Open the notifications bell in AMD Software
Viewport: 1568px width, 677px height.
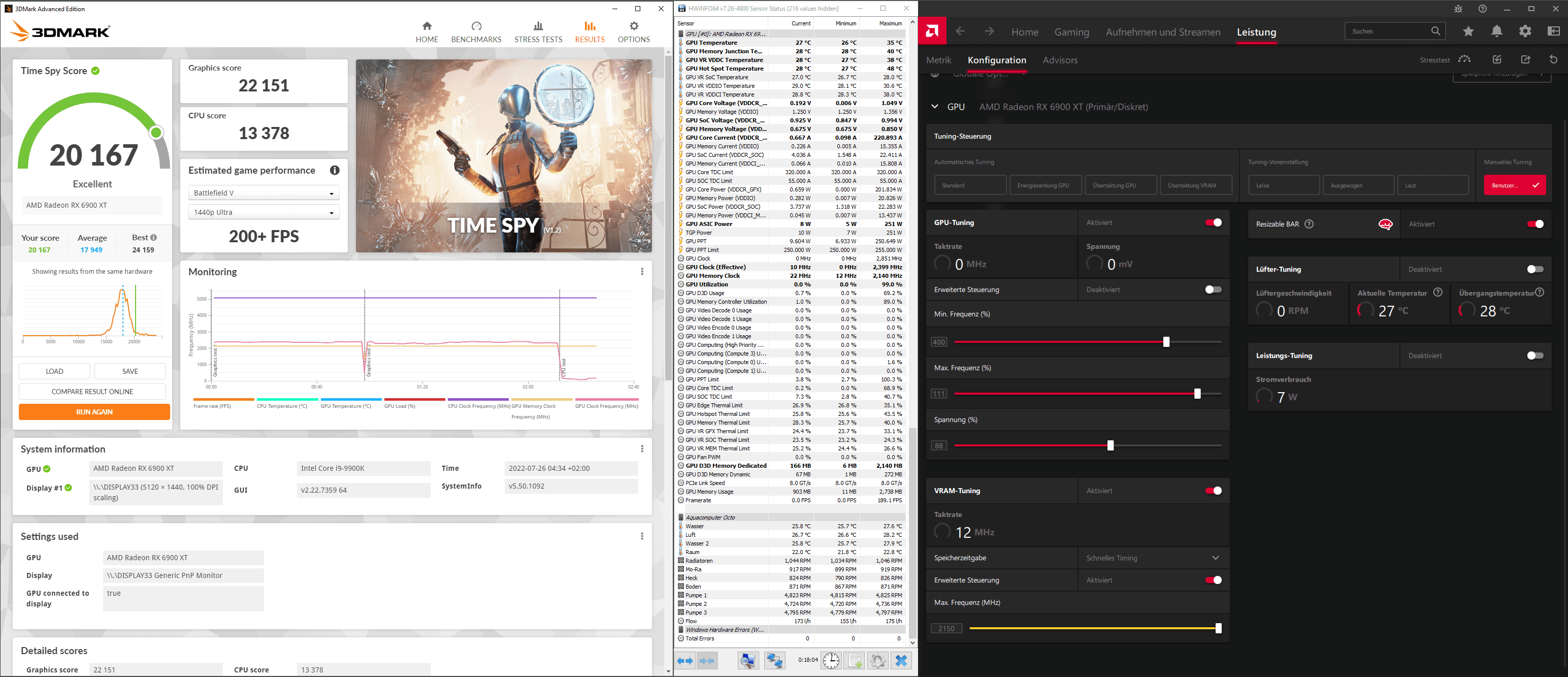click(x=1497, y=31)
